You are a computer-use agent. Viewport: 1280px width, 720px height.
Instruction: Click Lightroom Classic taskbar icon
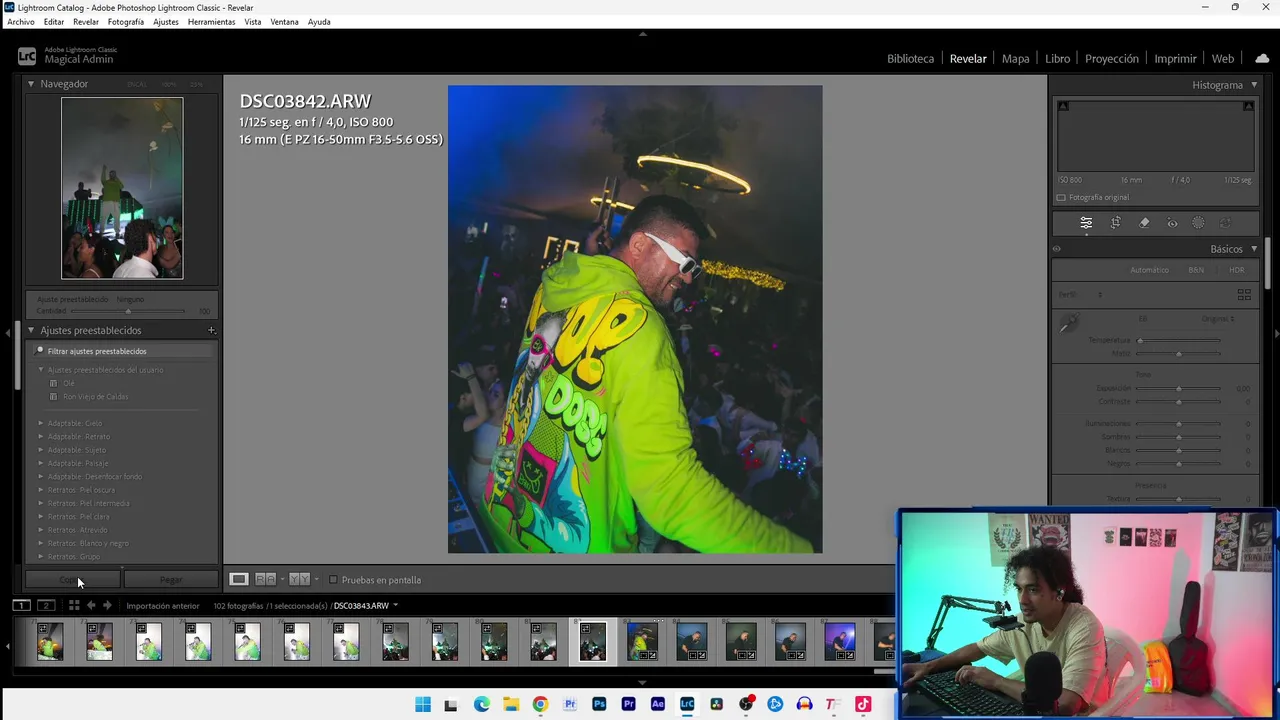click(687, 704)
